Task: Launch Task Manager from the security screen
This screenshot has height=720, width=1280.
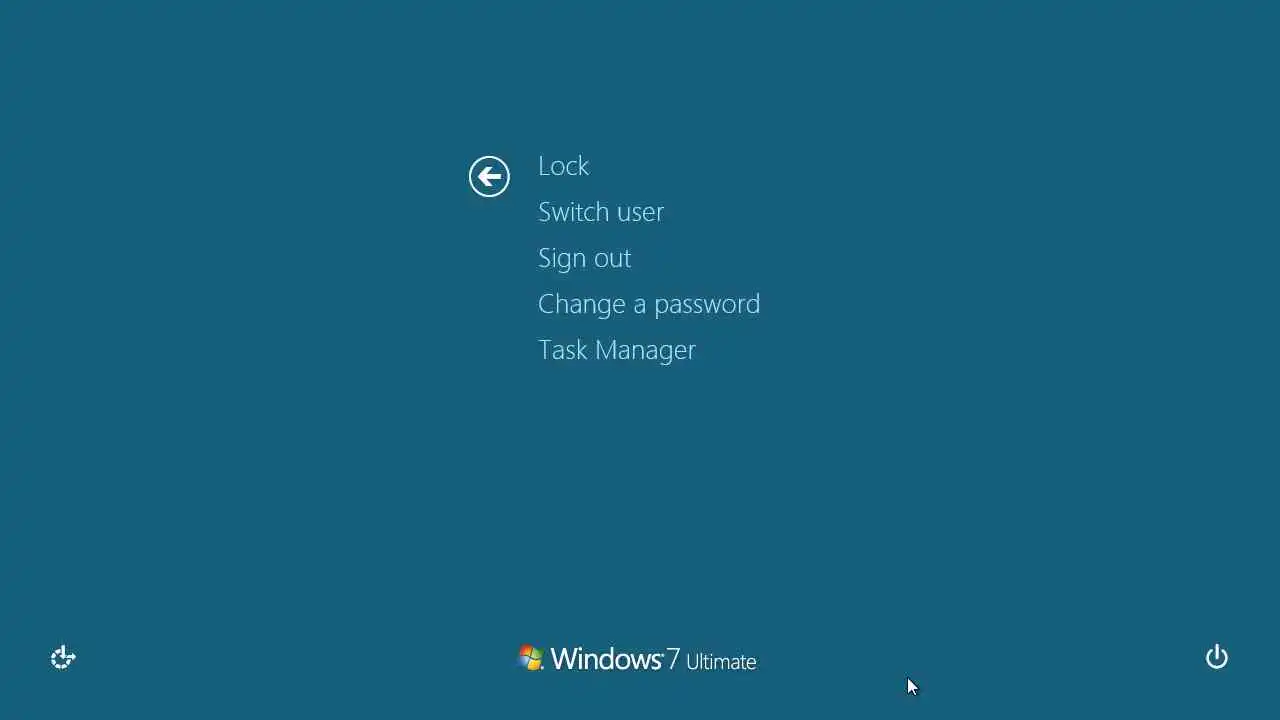Action: click(x=617, y=350)
